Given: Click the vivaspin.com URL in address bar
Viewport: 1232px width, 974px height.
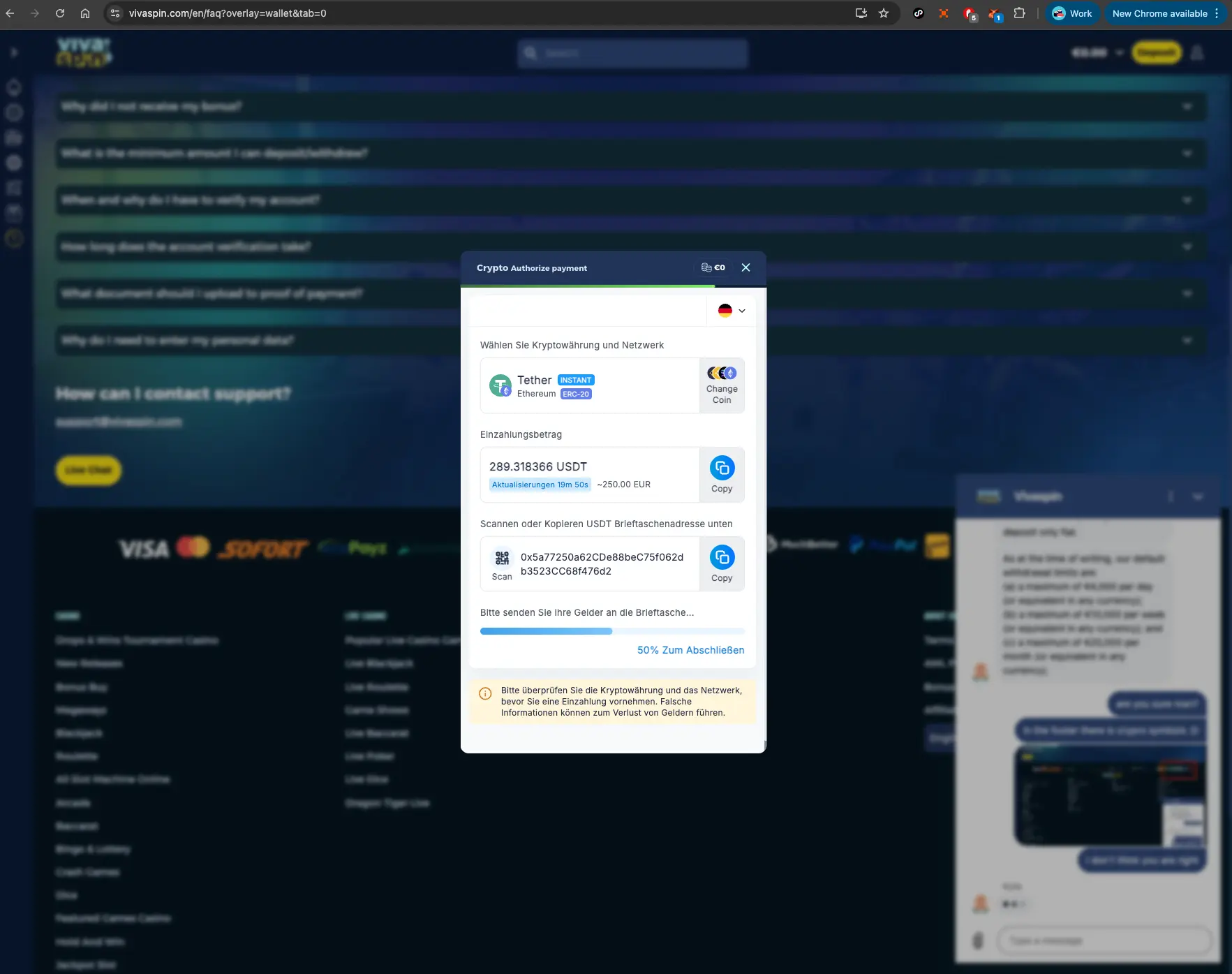Looking at the screenshot, I should [228, 13].
